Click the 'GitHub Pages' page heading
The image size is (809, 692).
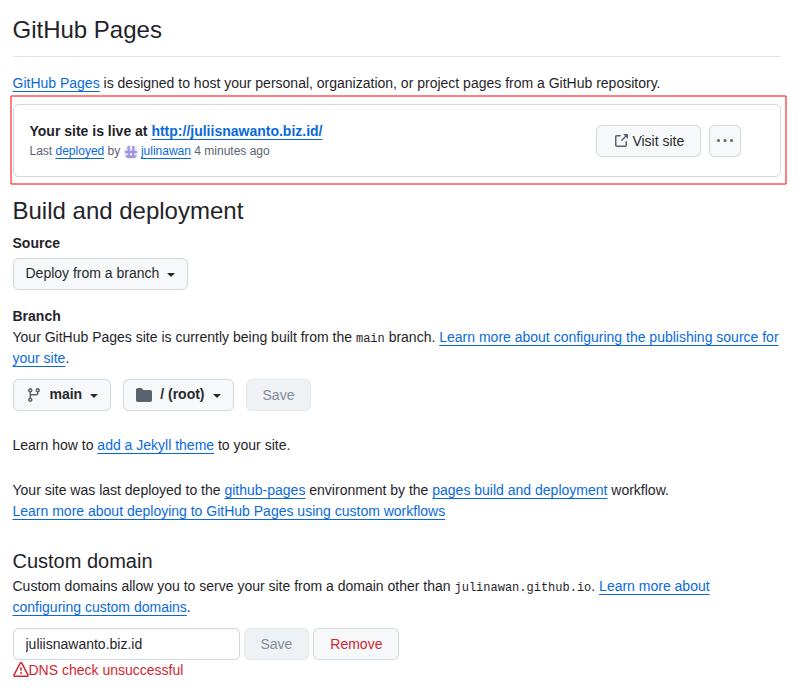pyautogui.click(x=87, y=30)
